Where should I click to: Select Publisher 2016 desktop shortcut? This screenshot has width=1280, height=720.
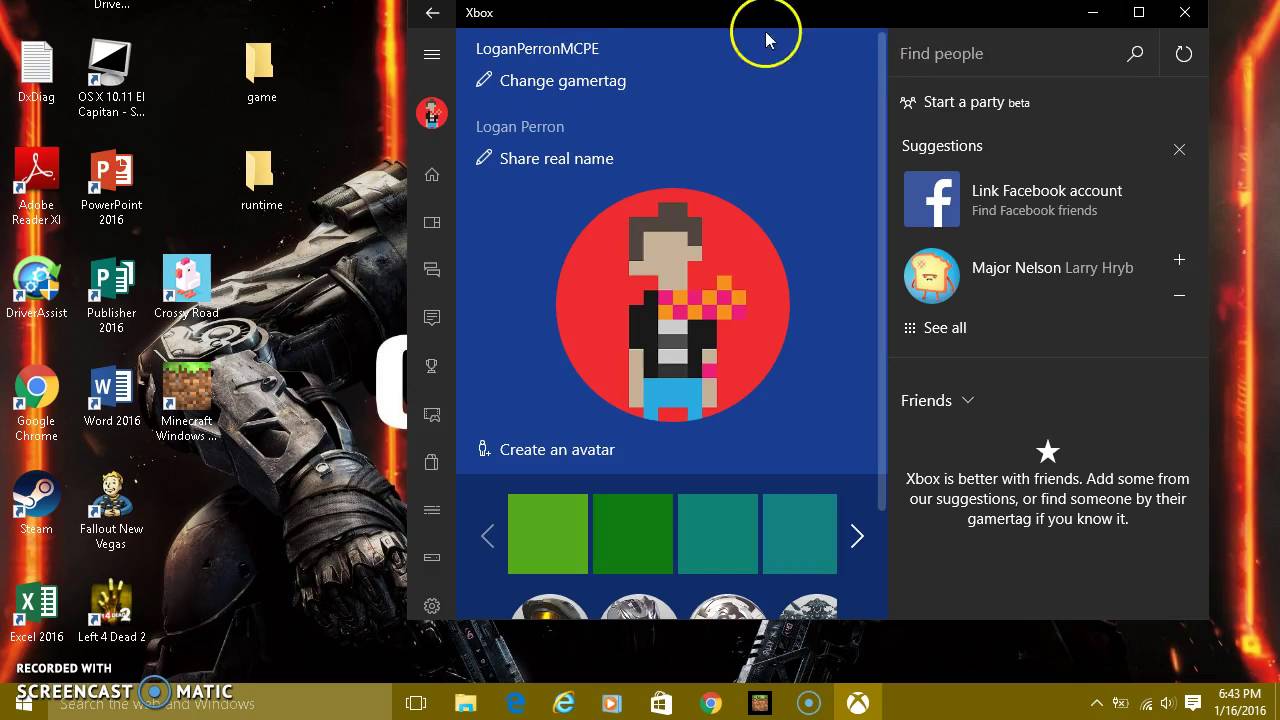tap(111, 296)
